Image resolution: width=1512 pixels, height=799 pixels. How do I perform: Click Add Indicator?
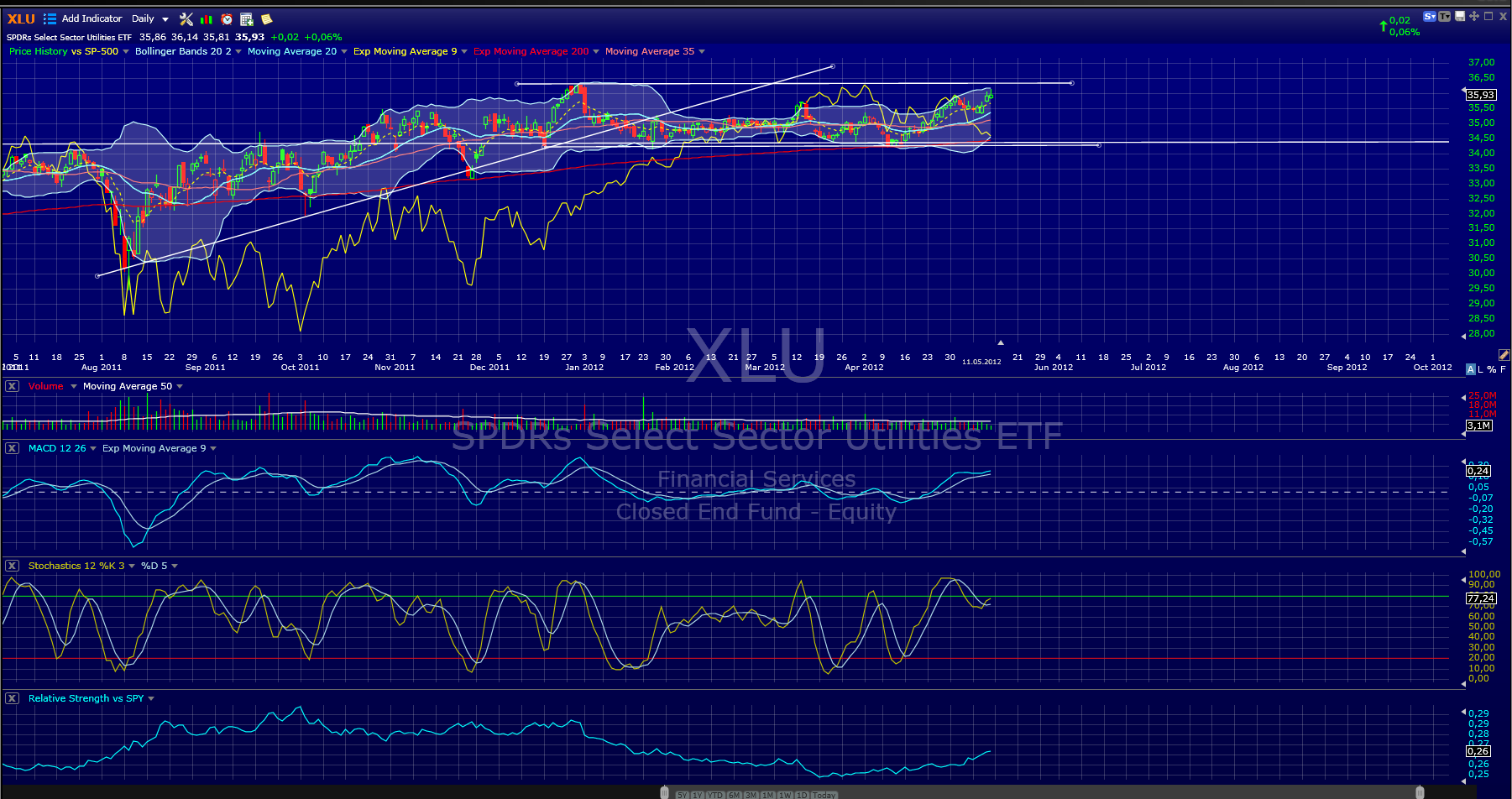tap(92, 18)
